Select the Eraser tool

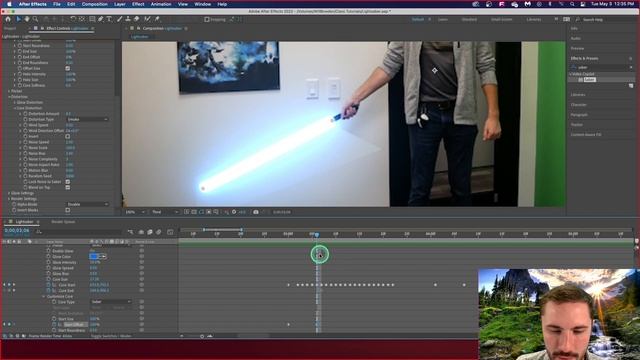click(x=136, y=19)
